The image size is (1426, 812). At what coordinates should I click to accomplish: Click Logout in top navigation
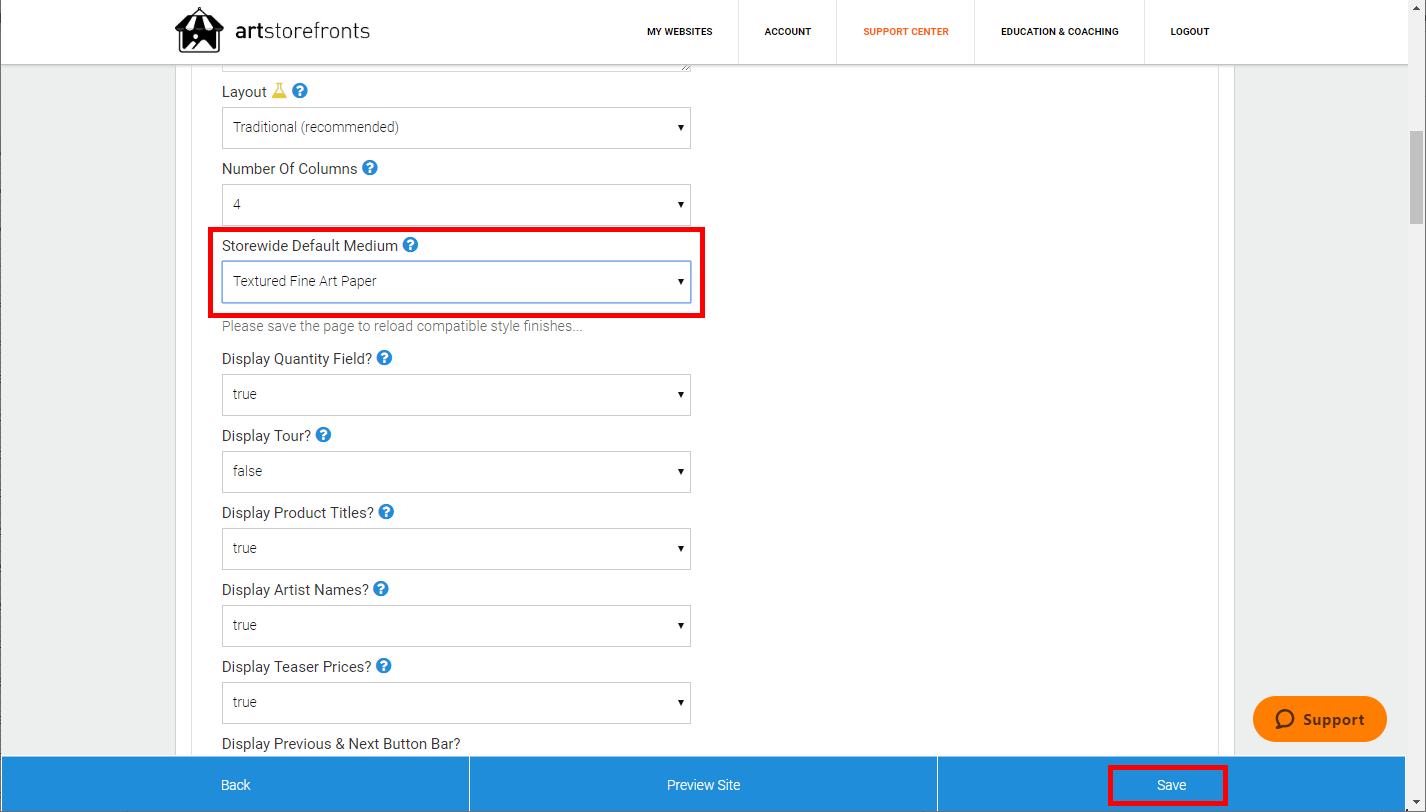pyautogui.click(x=1190, y=32)
